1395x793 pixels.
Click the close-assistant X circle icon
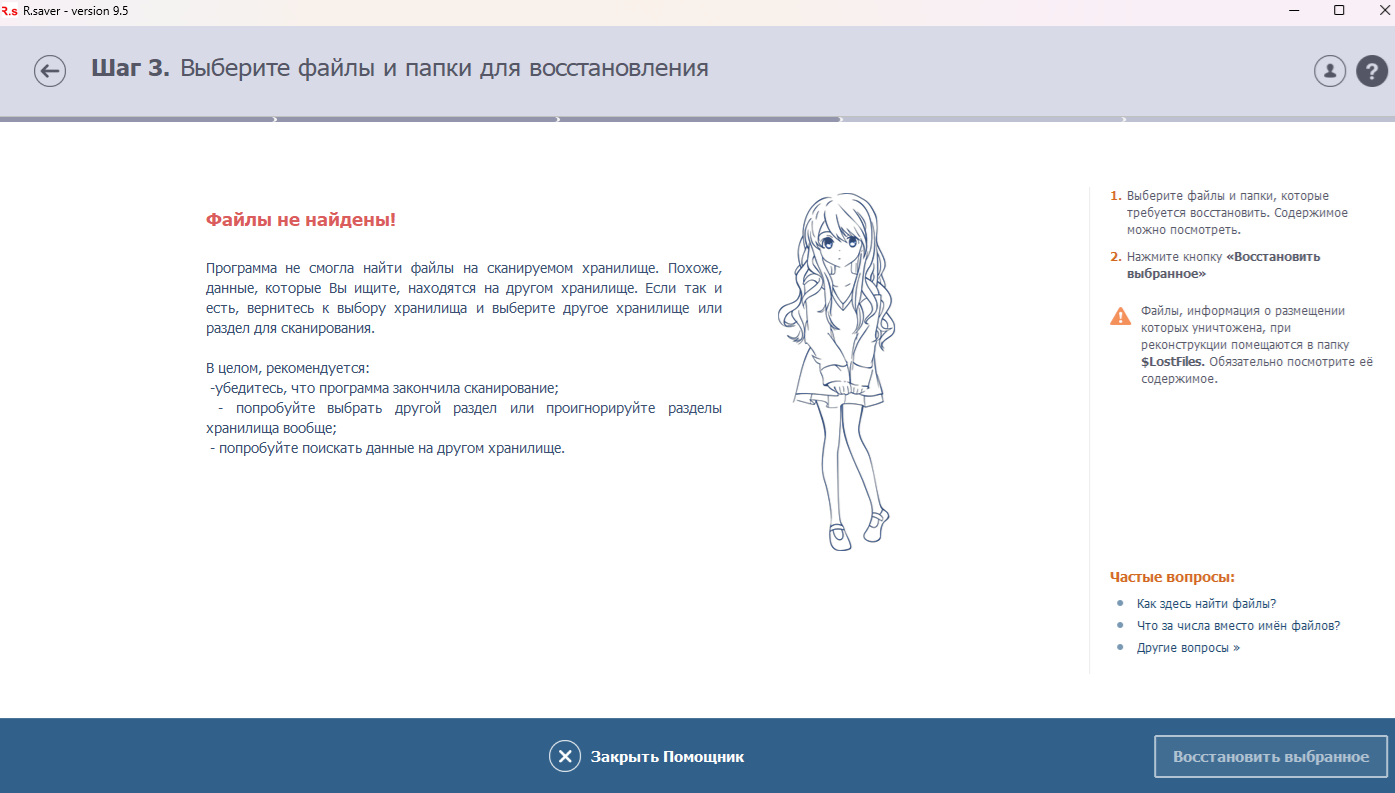(x=565, y=756)
